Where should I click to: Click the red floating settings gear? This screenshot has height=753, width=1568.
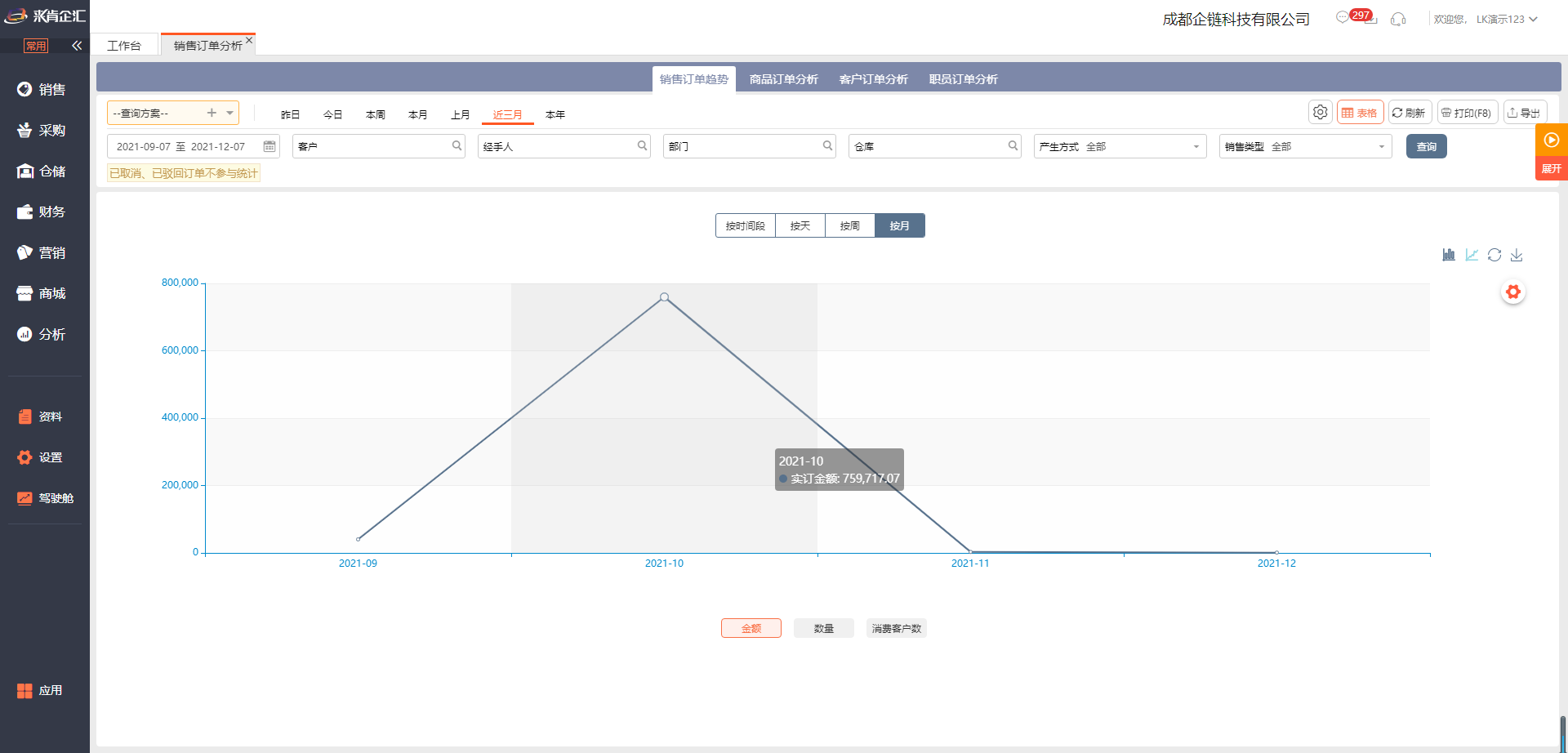click(x=1513, y=292)
